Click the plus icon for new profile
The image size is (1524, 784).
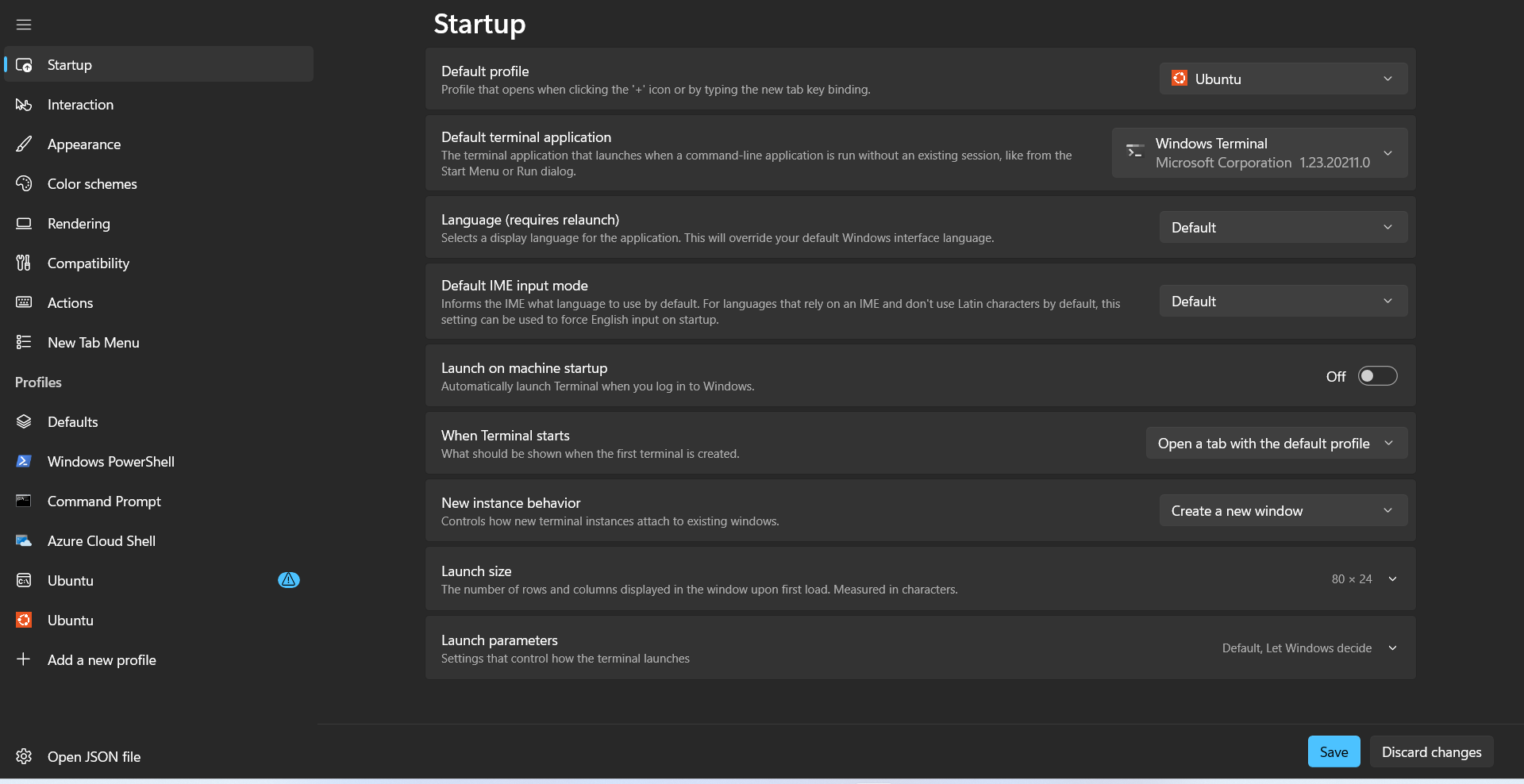click(x=24, y=659)
